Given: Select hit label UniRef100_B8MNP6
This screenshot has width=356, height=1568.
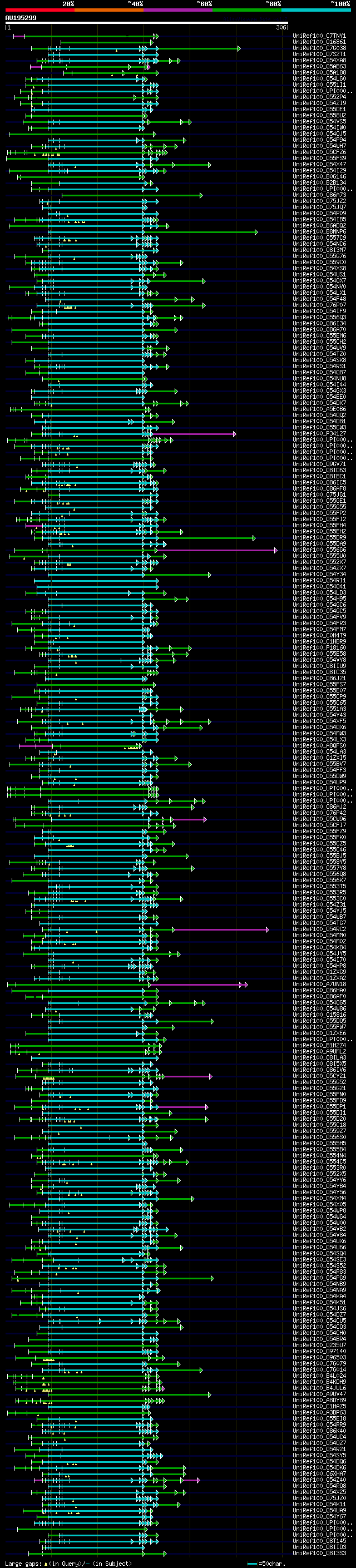Looking at the screenshot, I should (x=319, y=231).
